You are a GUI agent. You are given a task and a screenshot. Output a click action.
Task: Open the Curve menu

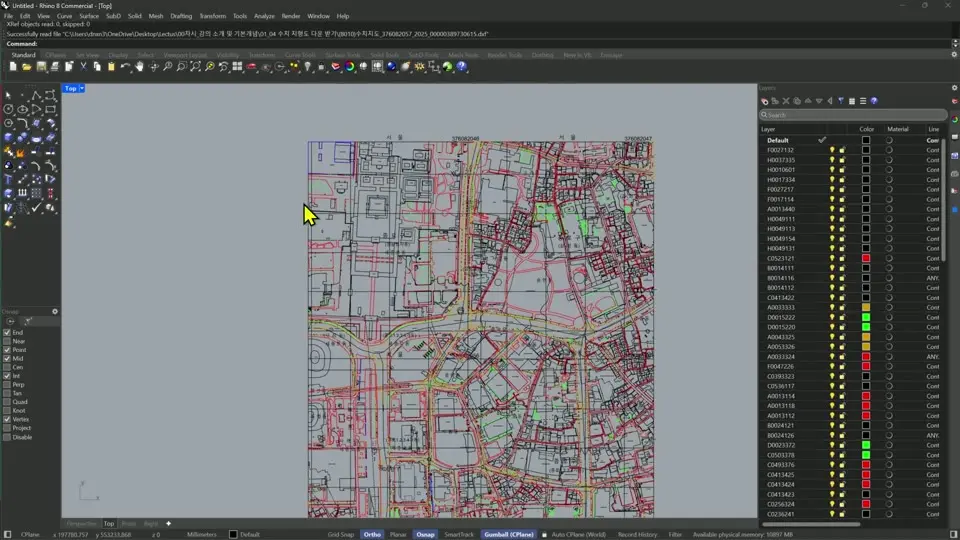coord(64,16)
